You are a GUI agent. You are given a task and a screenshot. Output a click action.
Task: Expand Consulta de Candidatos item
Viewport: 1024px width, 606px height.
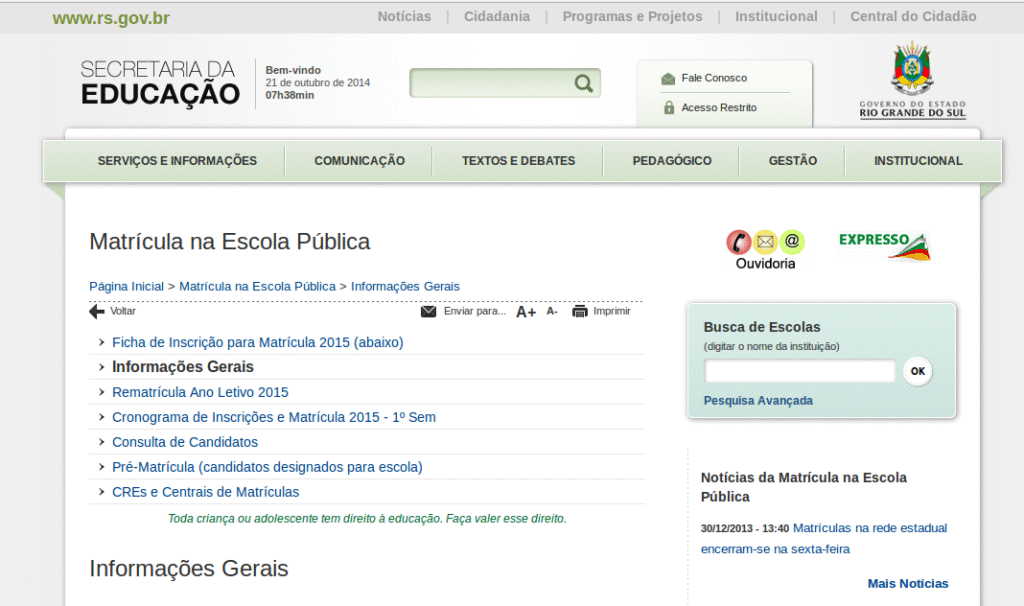click(185, 442)
